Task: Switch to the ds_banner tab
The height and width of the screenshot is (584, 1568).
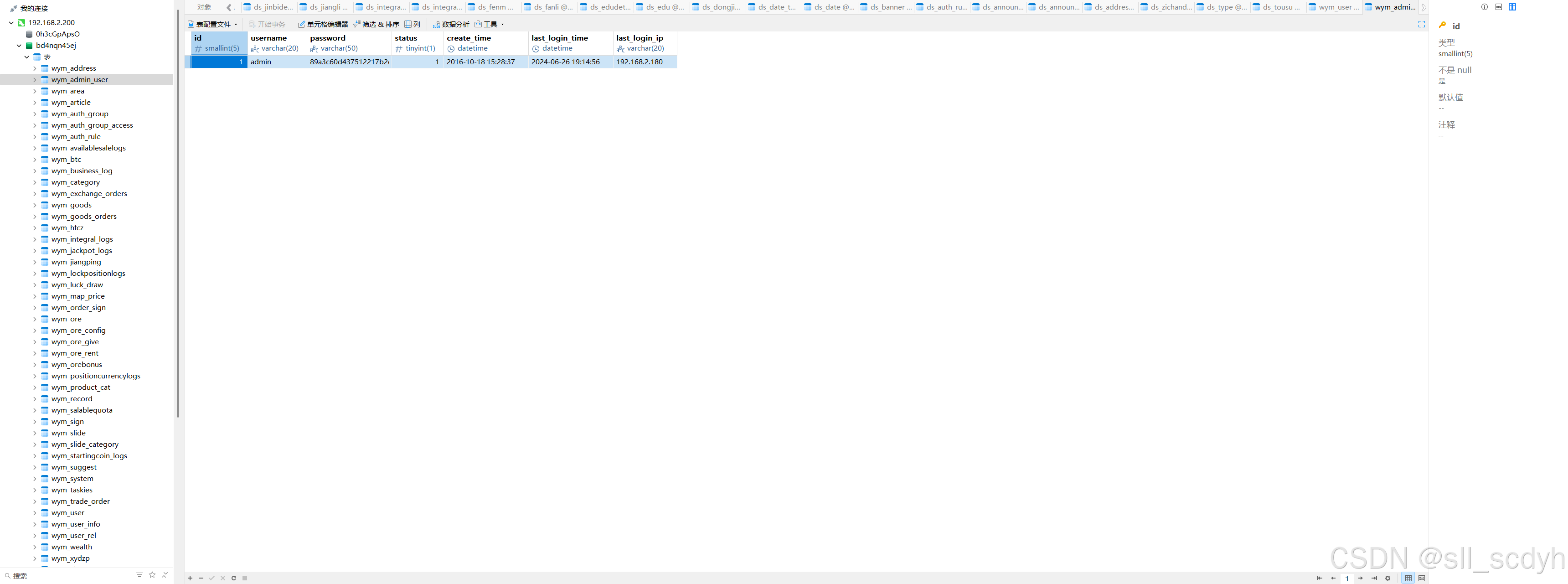Action: click(x=886, y=7)
